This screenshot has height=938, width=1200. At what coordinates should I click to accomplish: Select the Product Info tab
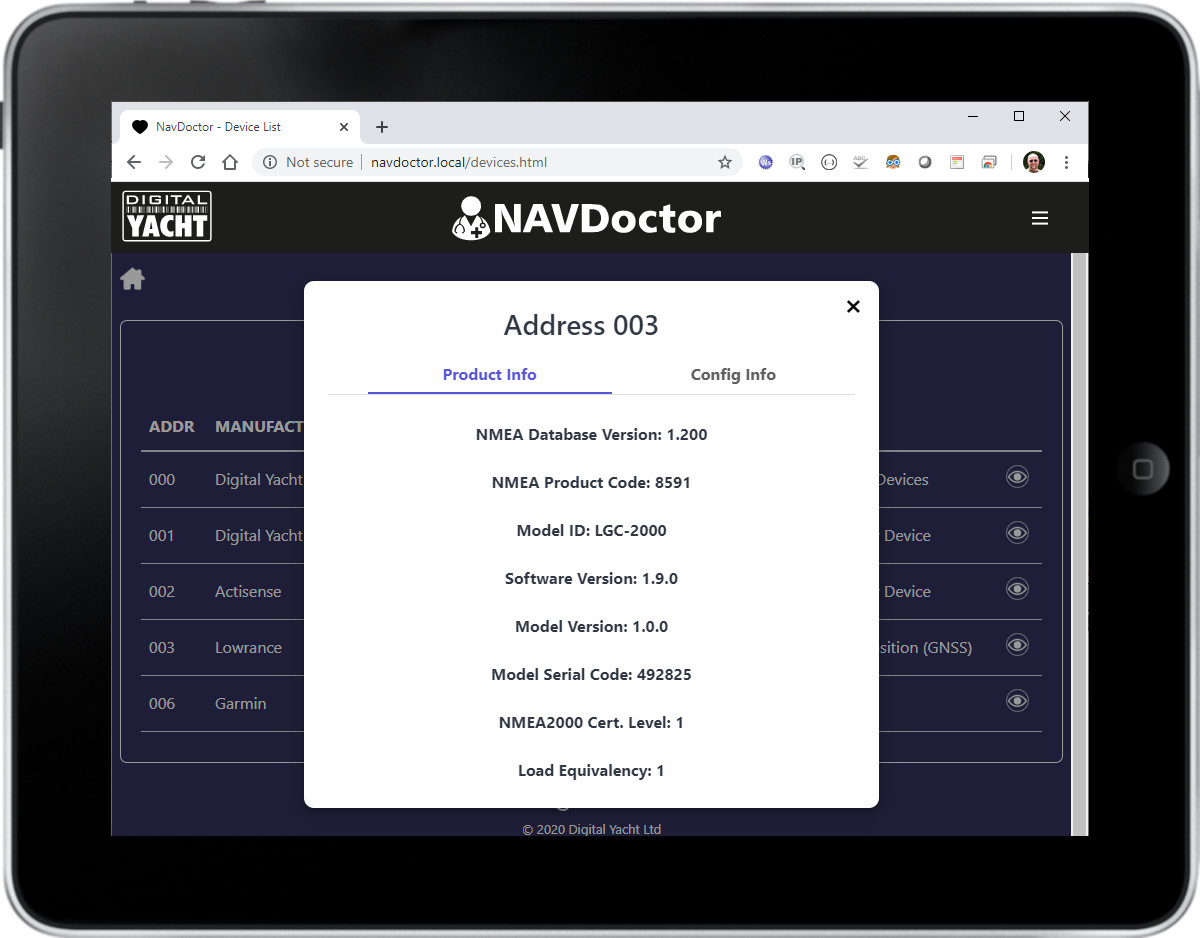[489, 375]
